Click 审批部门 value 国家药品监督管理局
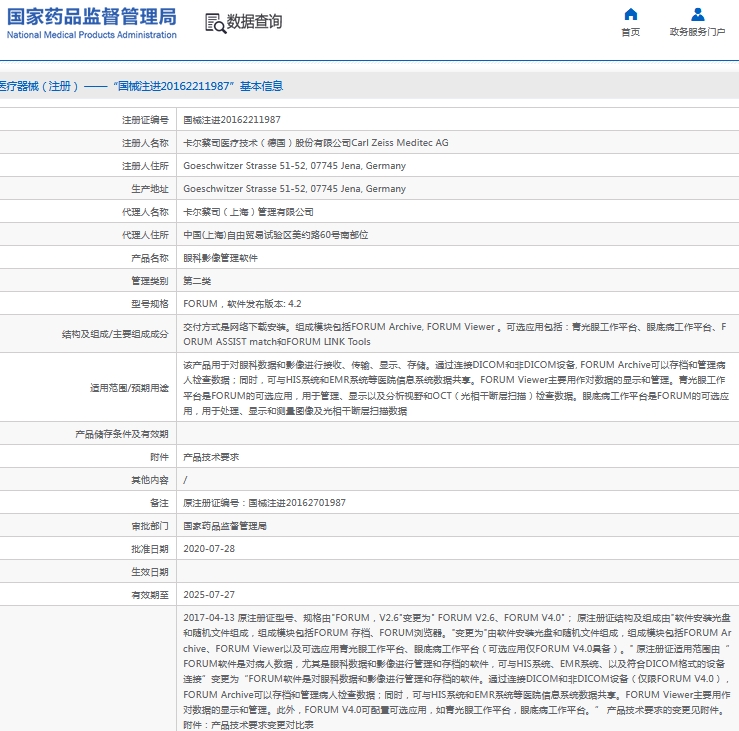 click(x=225, y=526)
